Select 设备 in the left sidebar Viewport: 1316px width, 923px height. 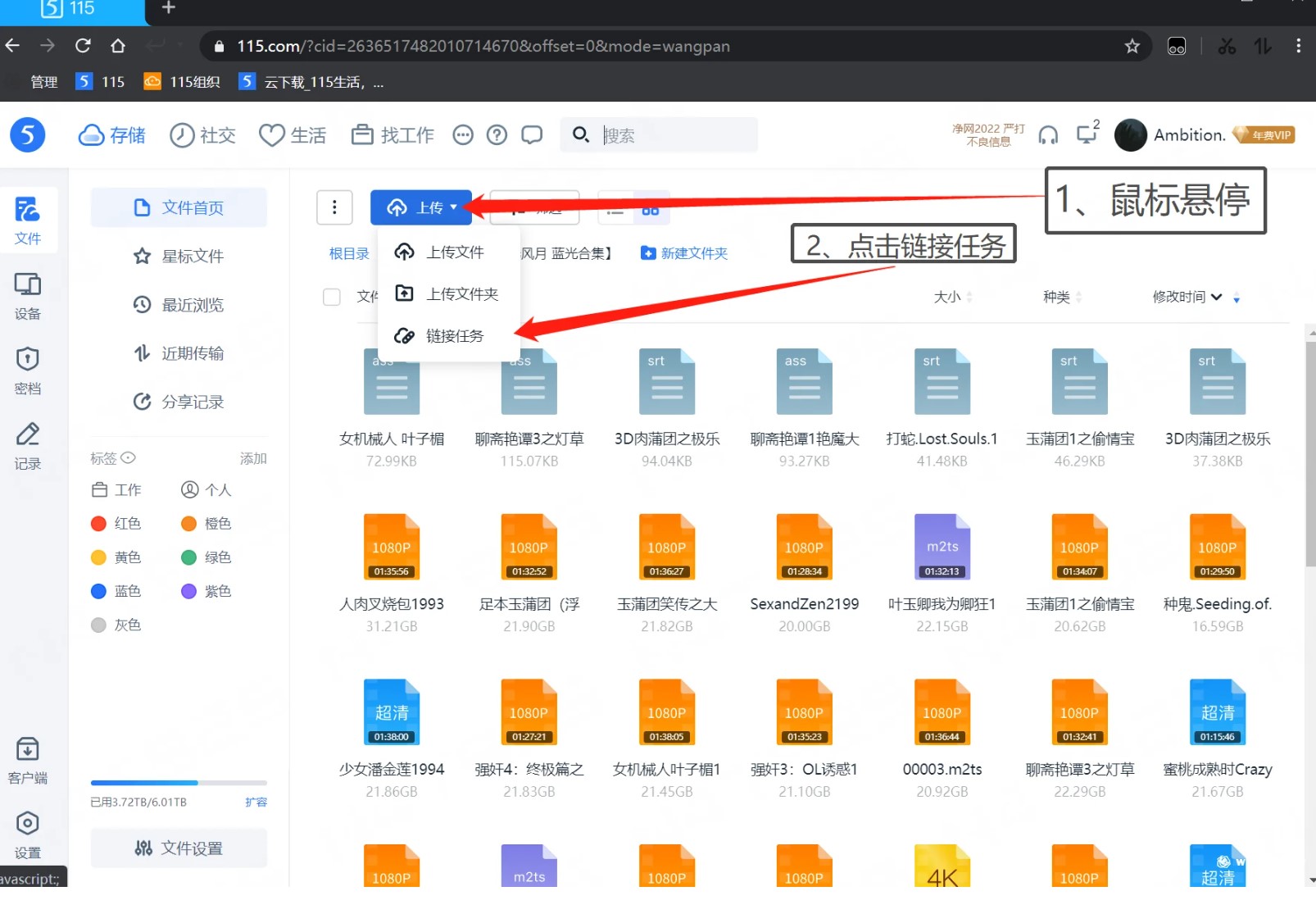(27, 296)
